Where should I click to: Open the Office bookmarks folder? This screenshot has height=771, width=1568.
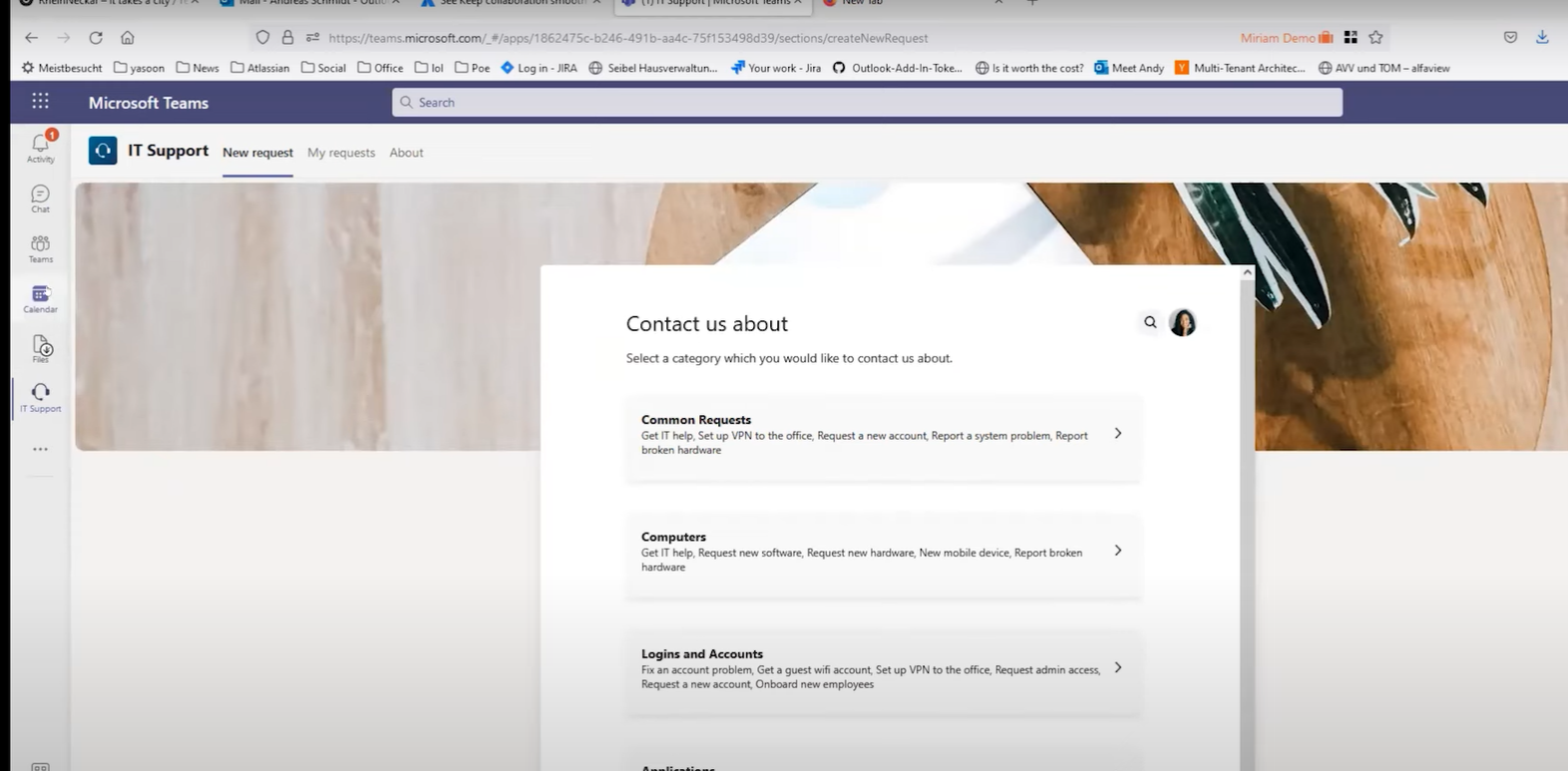point(381,68)
